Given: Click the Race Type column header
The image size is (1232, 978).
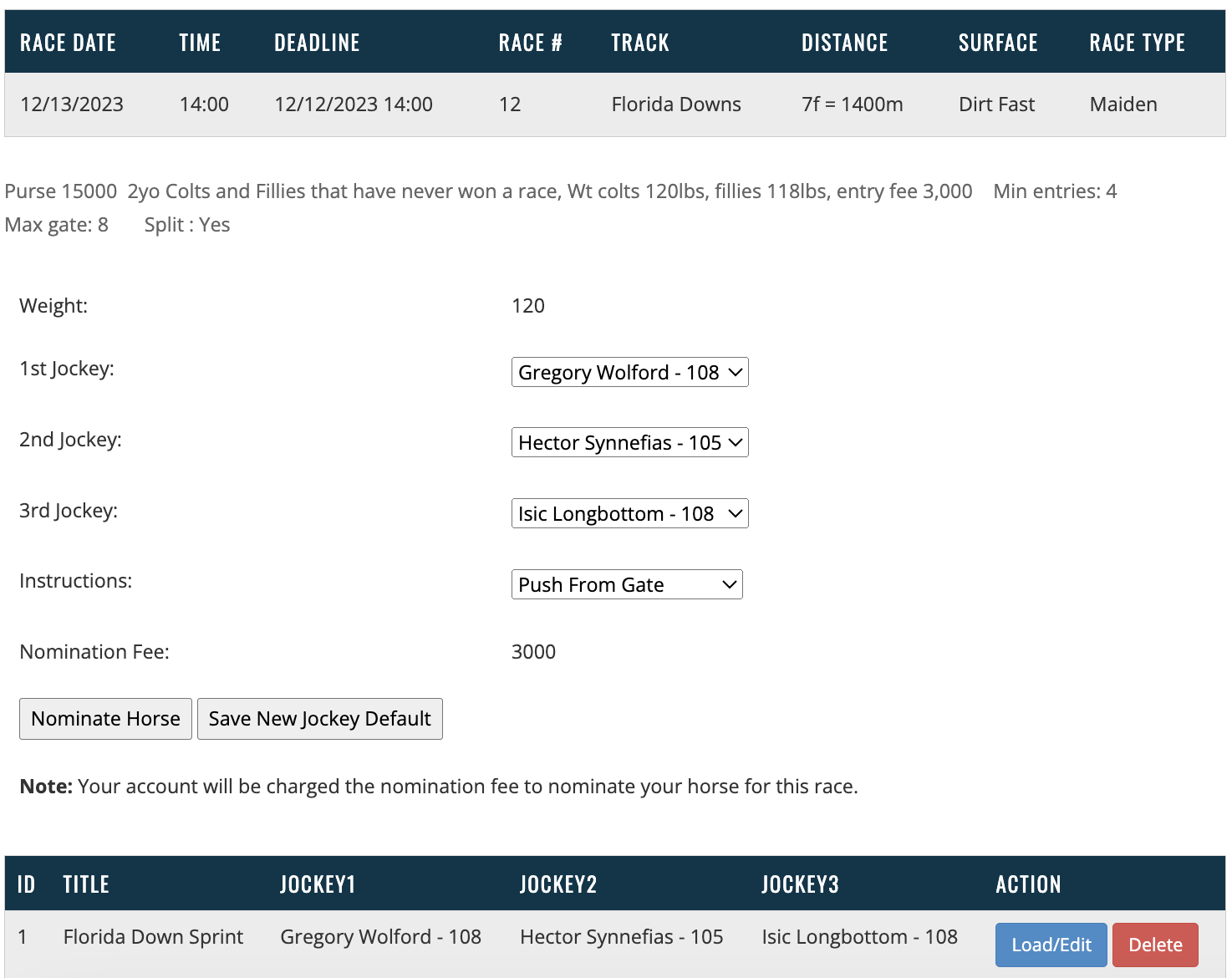Looking at the screenshot, I should (x=1137, y=43).
